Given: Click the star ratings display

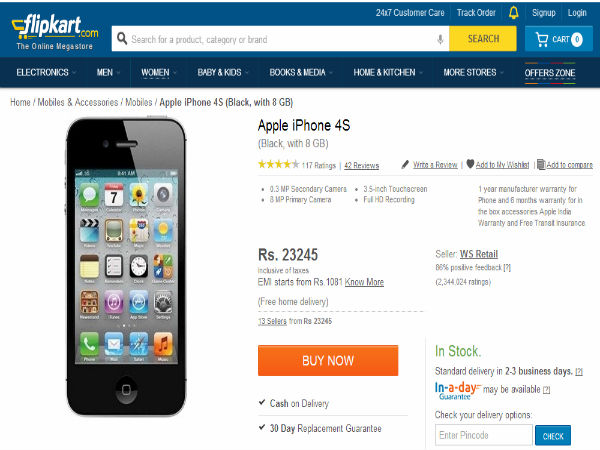Looking at the screenshot, I should [278, 165].
